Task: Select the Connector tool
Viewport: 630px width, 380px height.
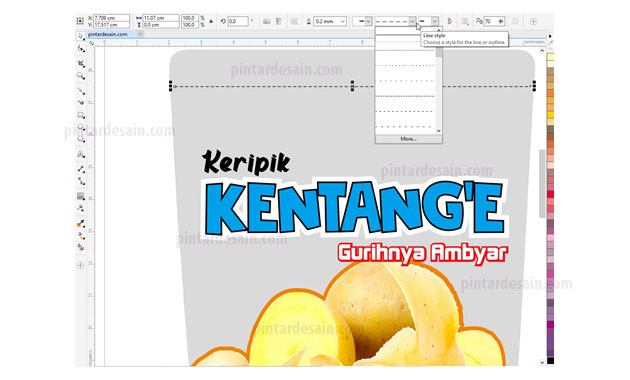Action: [81, 181]
